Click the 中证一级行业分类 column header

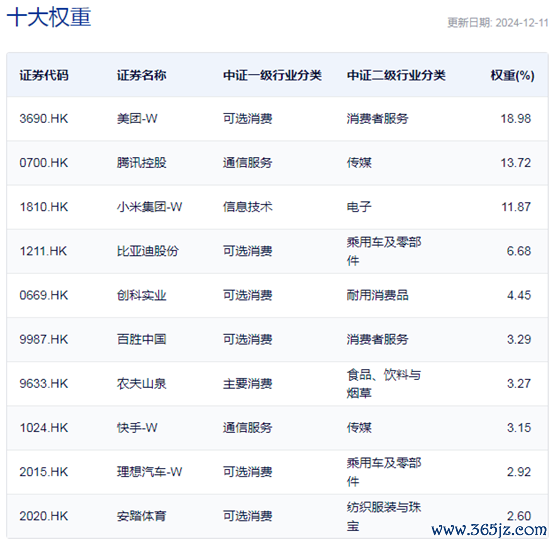[272, 75]
